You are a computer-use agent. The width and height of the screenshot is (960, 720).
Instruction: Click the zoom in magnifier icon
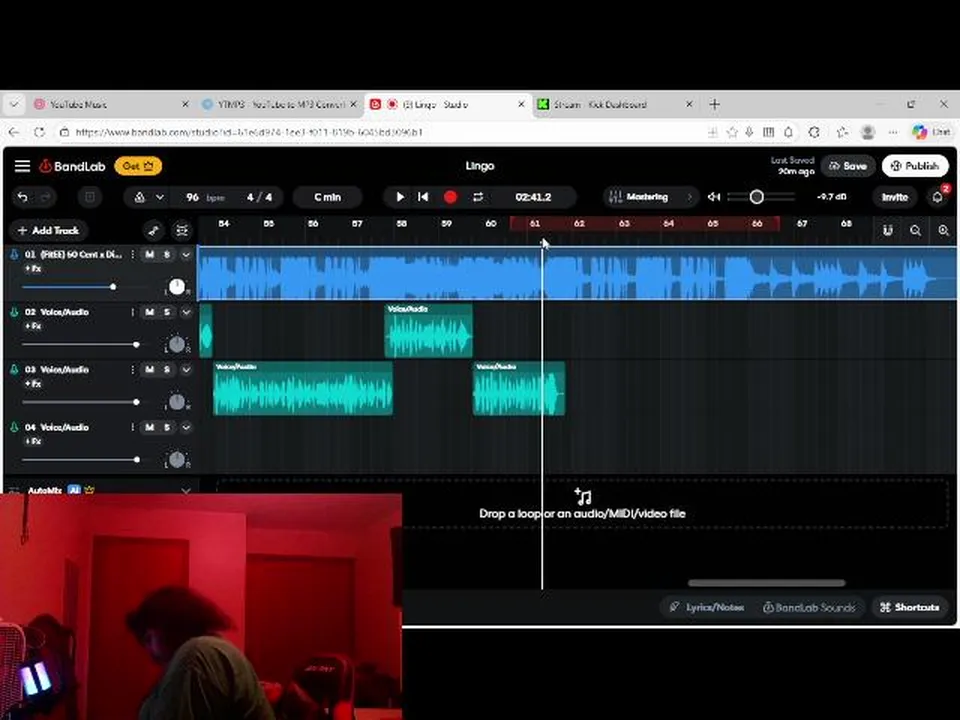click(943, 230)
